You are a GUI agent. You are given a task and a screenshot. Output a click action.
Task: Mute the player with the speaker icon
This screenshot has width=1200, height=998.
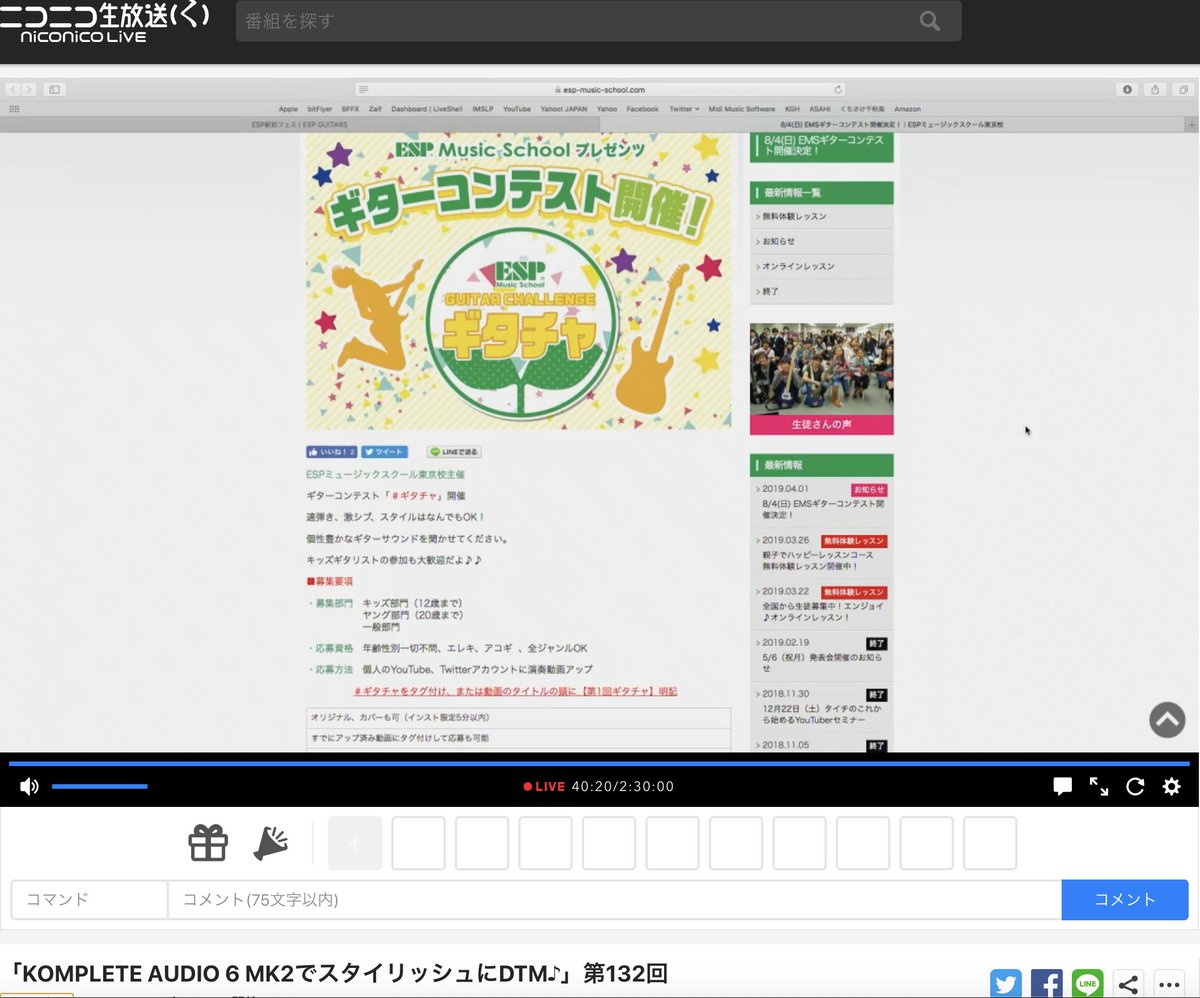pos(29,787)
